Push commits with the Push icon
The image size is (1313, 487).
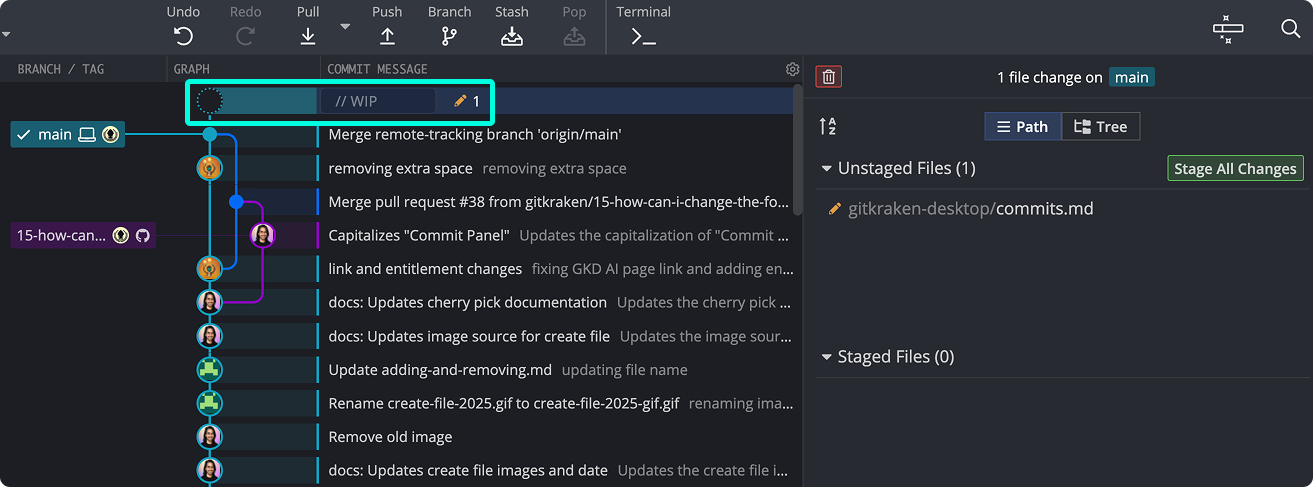(387, 36)
